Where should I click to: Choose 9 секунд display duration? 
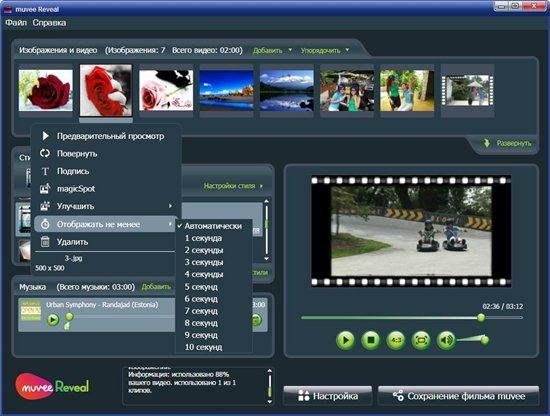[201, 335]
